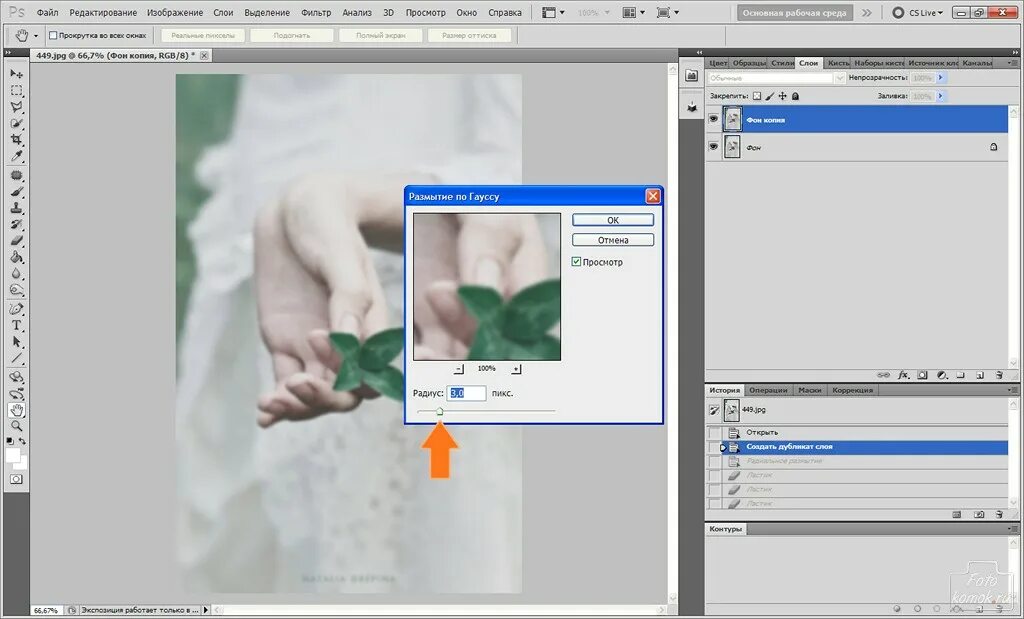Click the foreground color swatch
This screenshot has width=1024, height=619.
[13, 455]
